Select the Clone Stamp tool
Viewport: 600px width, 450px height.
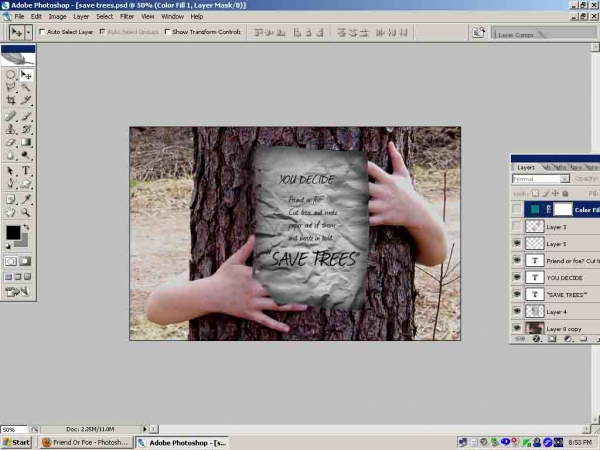click(x=10, y=129)
